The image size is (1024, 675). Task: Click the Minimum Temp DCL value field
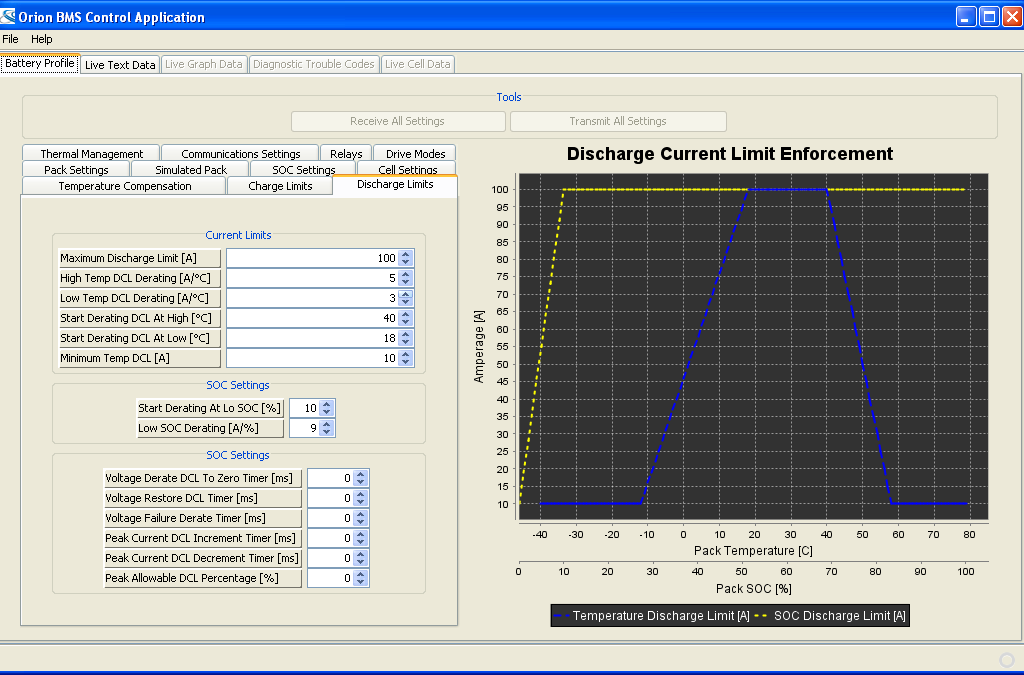(312, 358)
